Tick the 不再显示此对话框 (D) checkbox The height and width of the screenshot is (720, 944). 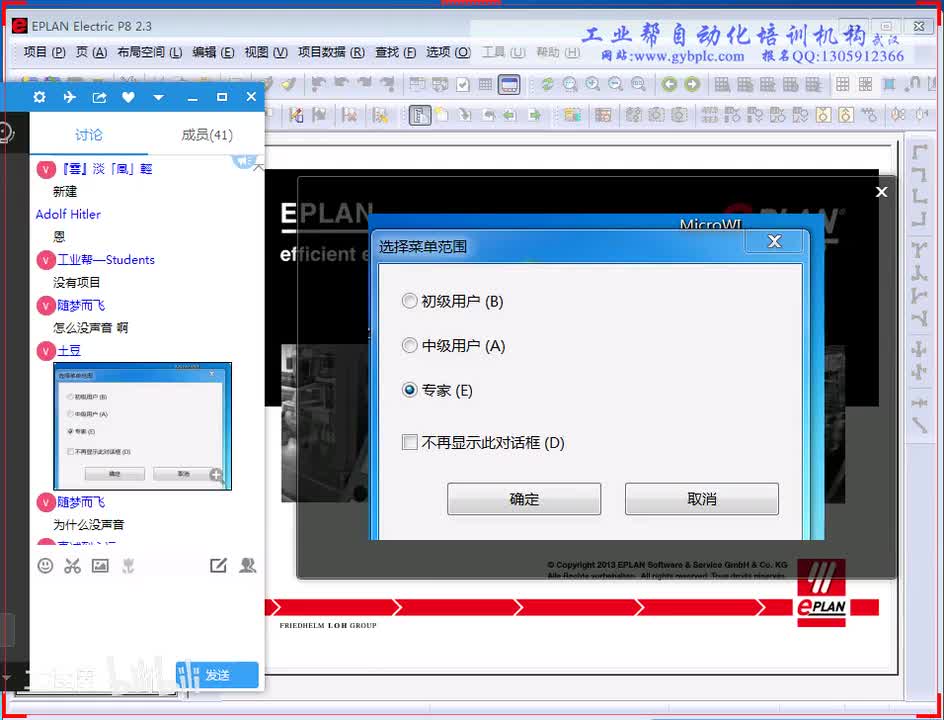click(409, 443)
